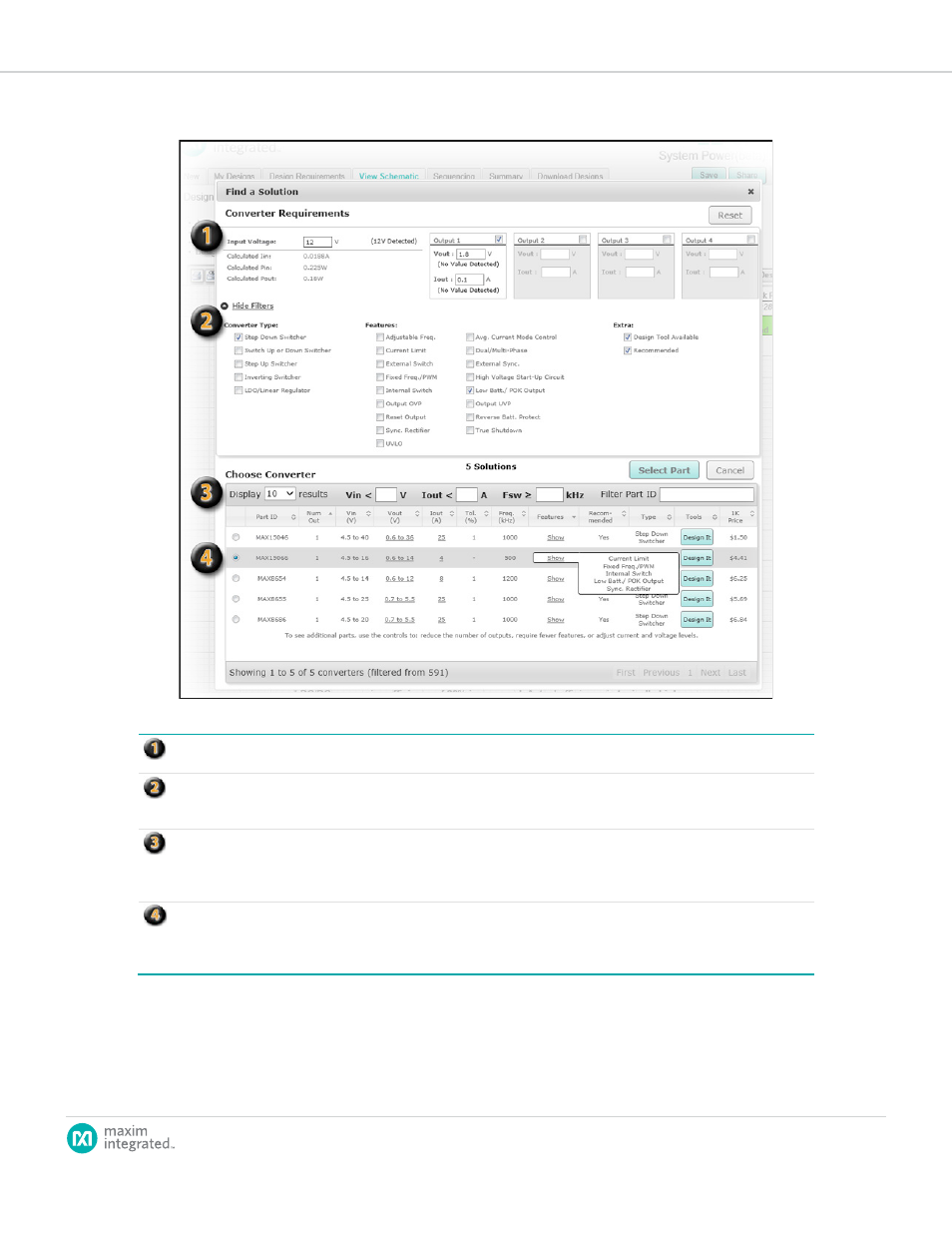Sort by the 1K Price column arrows
Viewport: 952px width, 1233px height.
point(752,514)
